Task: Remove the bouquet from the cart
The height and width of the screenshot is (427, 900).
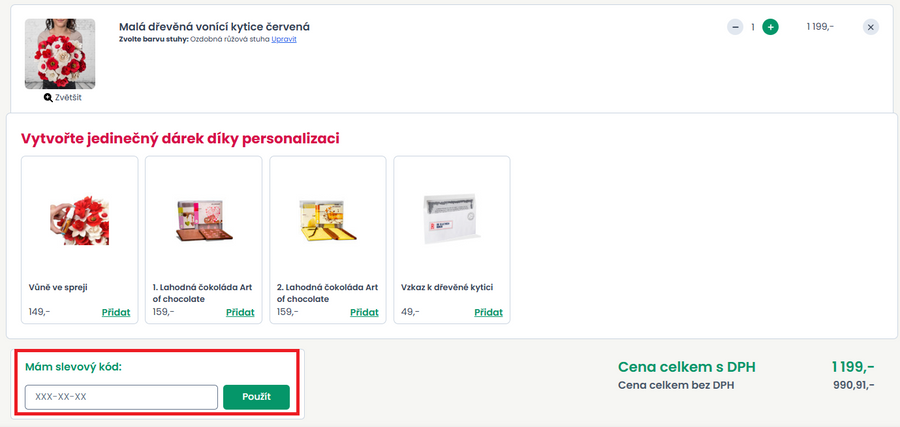Action: click(x=871, y=27)
